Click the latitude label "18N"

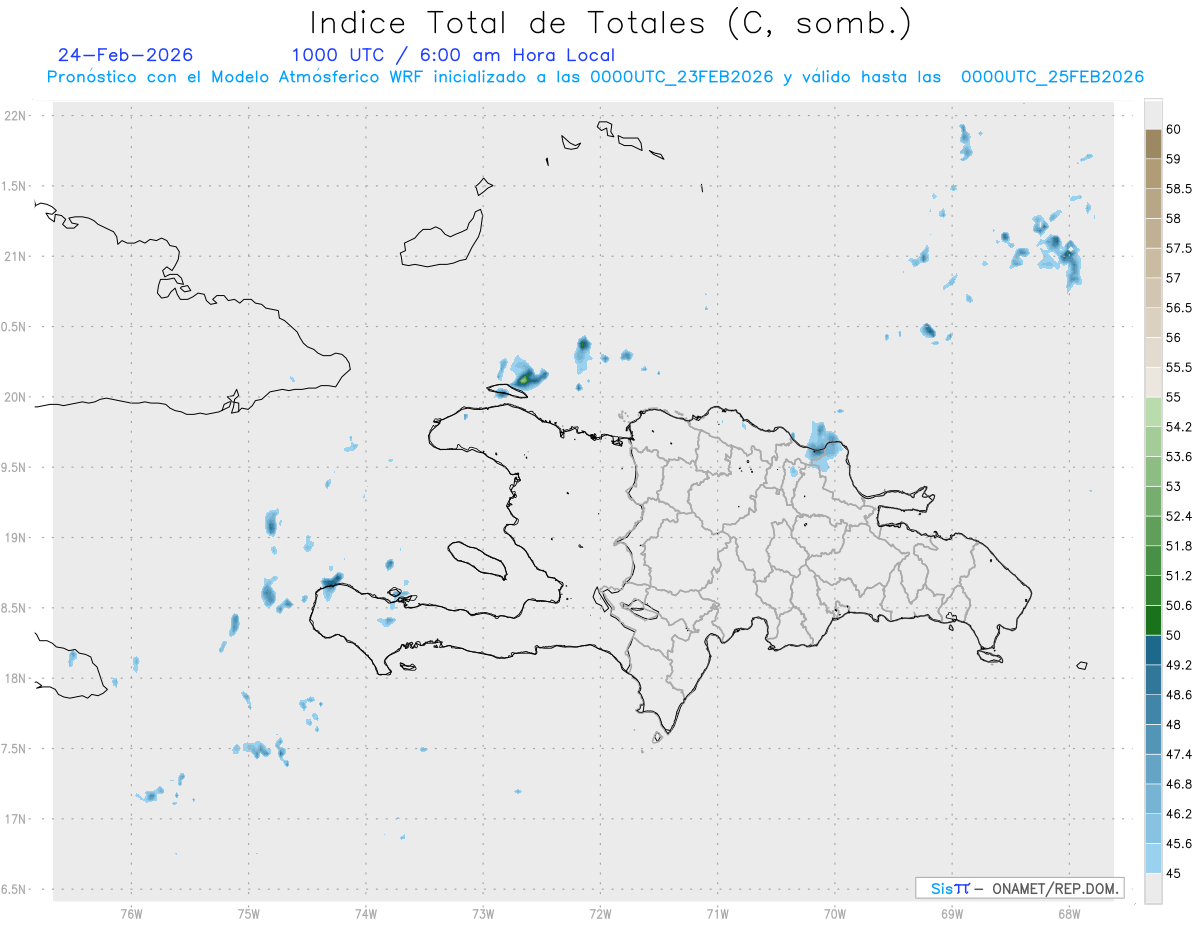click(17, 678)
